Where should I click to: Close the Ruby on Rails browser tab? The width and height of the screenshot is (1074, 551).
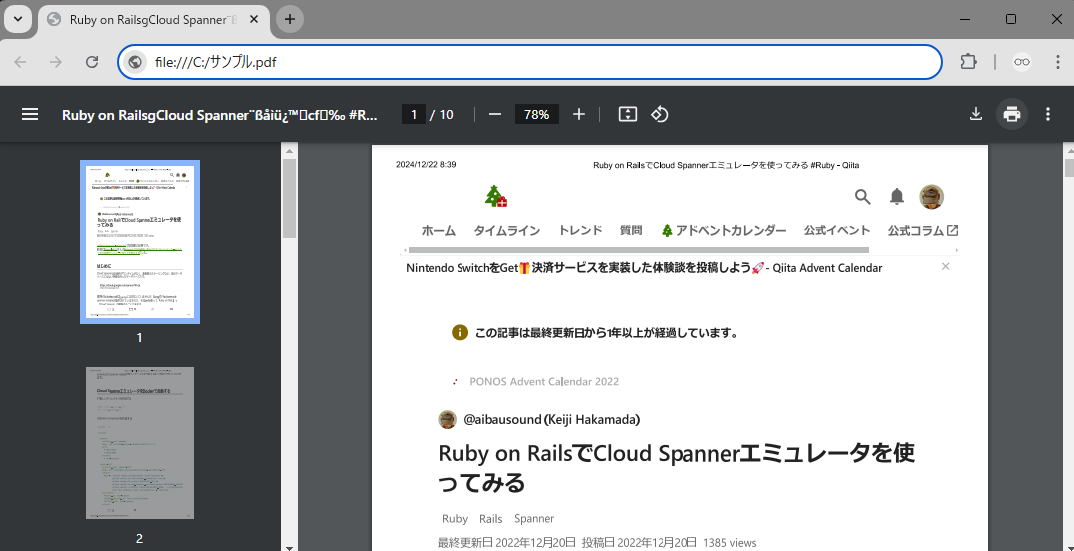coord(254,20)
